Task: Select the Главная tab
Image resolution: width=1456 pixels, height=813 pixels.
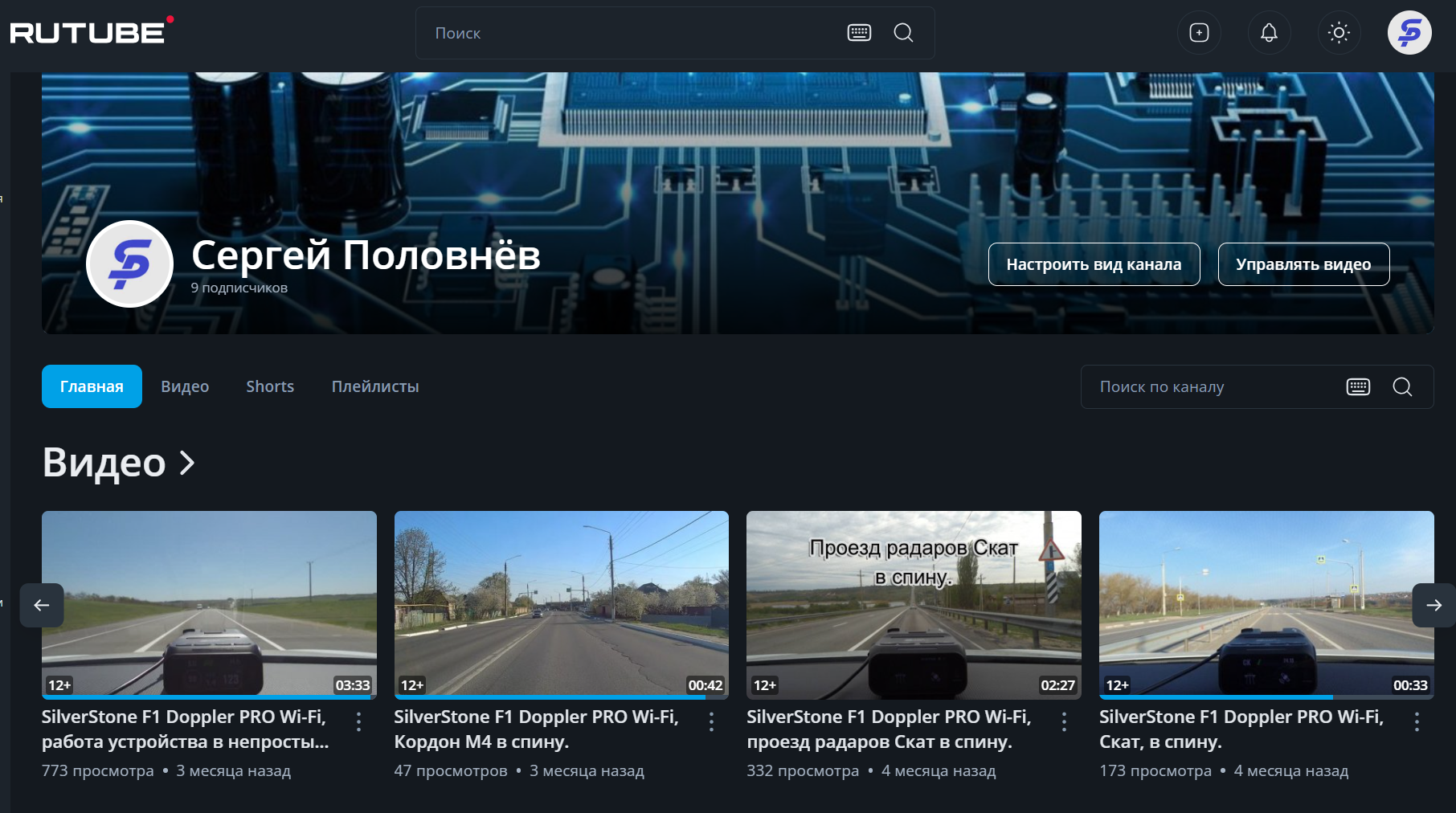Action: pos(92,386)
